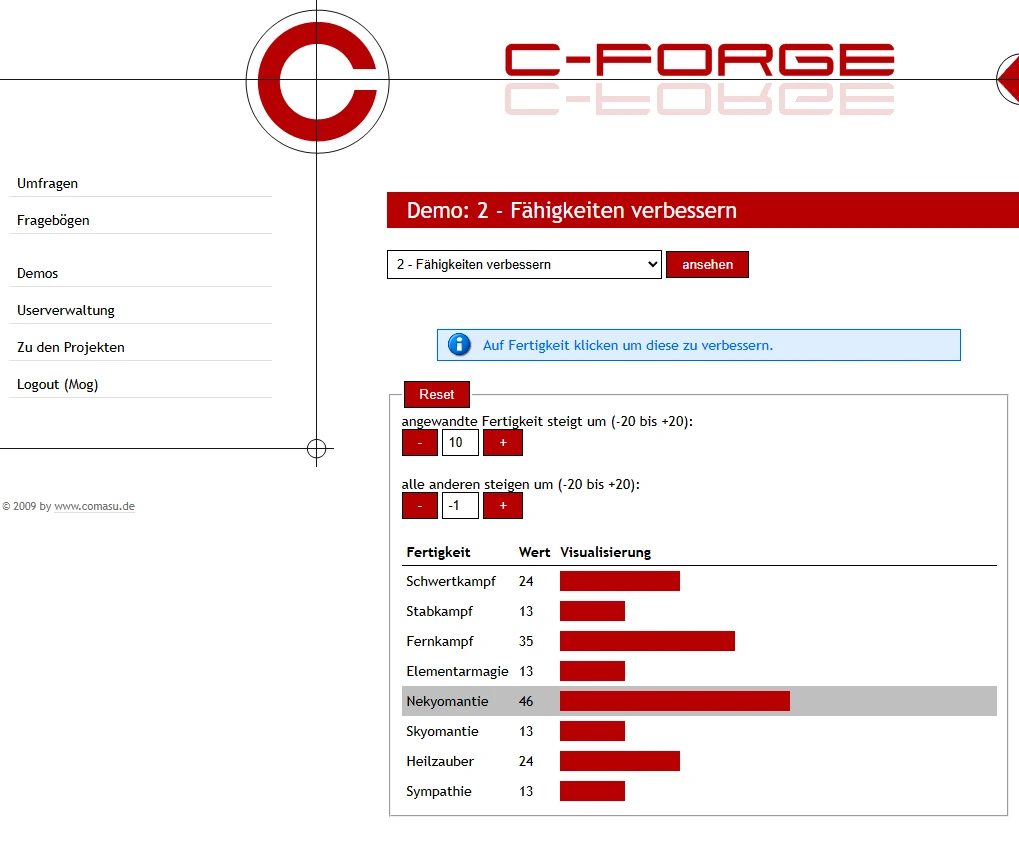Click the info message about Fertigkeit
Viewport: 1019px width, 843px height.
point(628,345)
